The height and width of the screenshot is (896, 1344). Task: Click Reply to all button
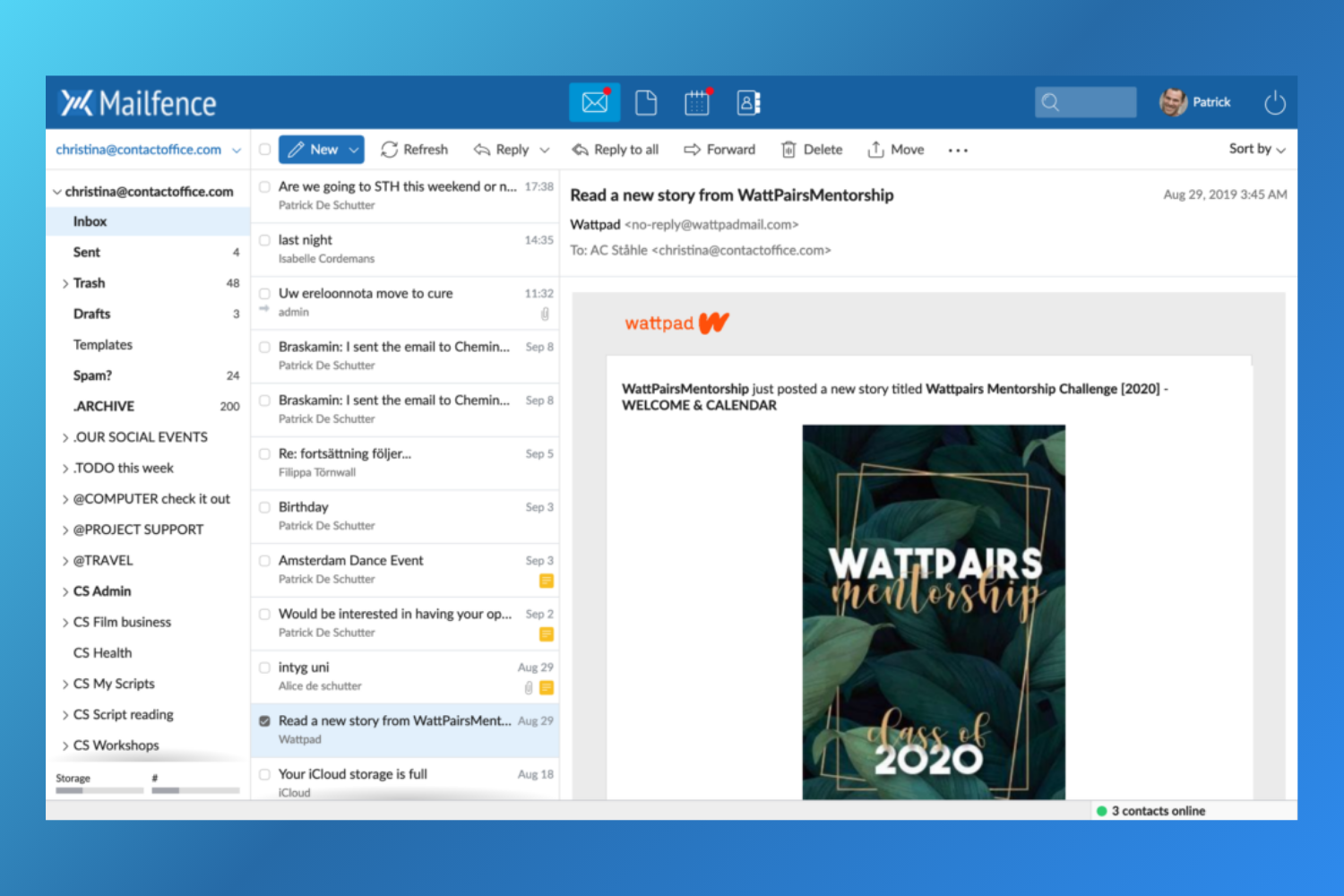[616, 150]
